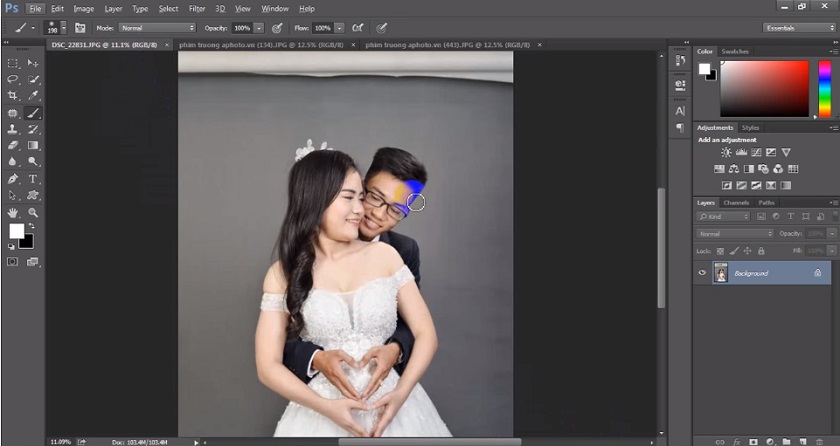Open the Filter menu

pyautogui.click(x=197, y=9)
